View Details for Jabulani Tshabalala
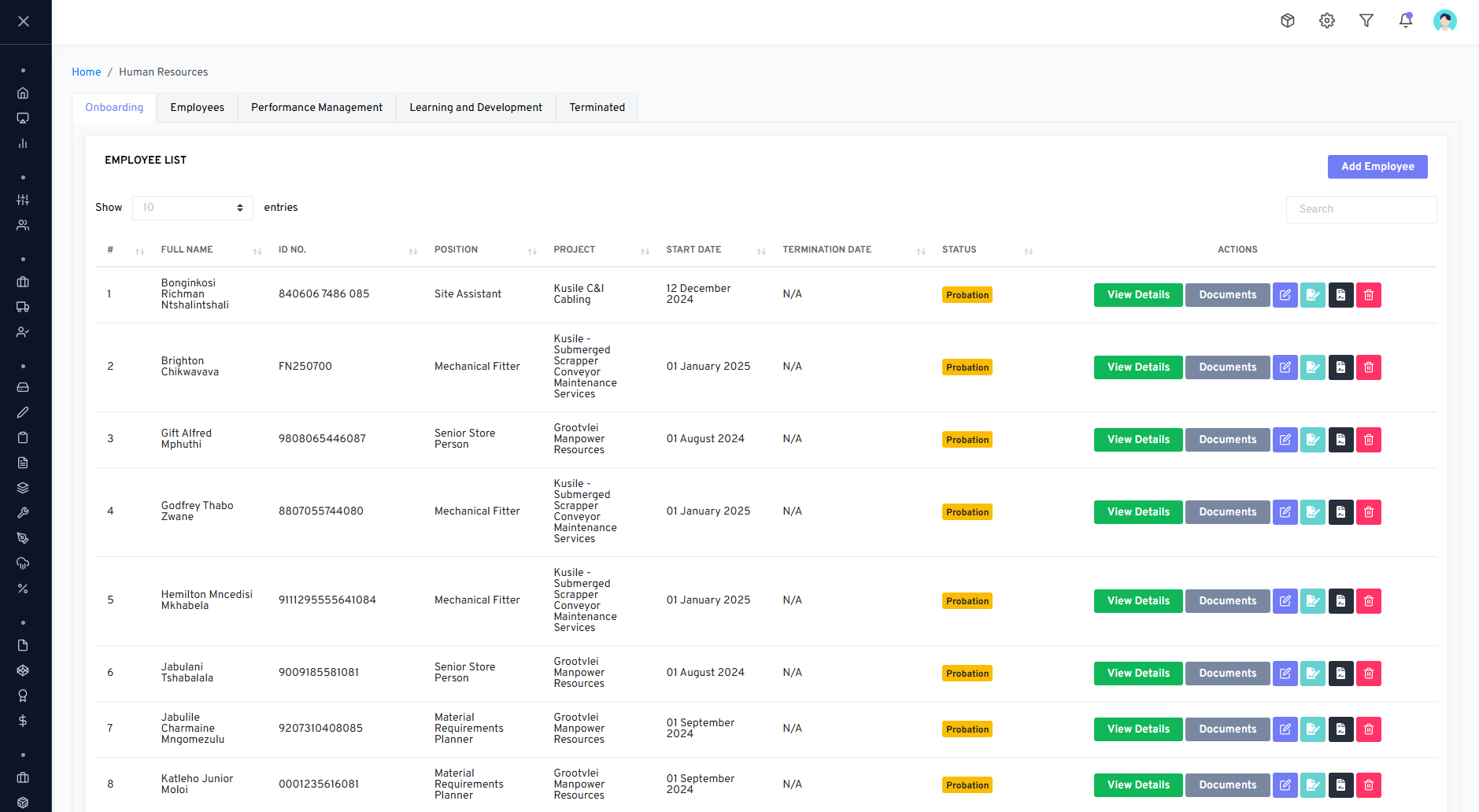This screenshot has height=812, width=1479. [x=1138, y=674]
